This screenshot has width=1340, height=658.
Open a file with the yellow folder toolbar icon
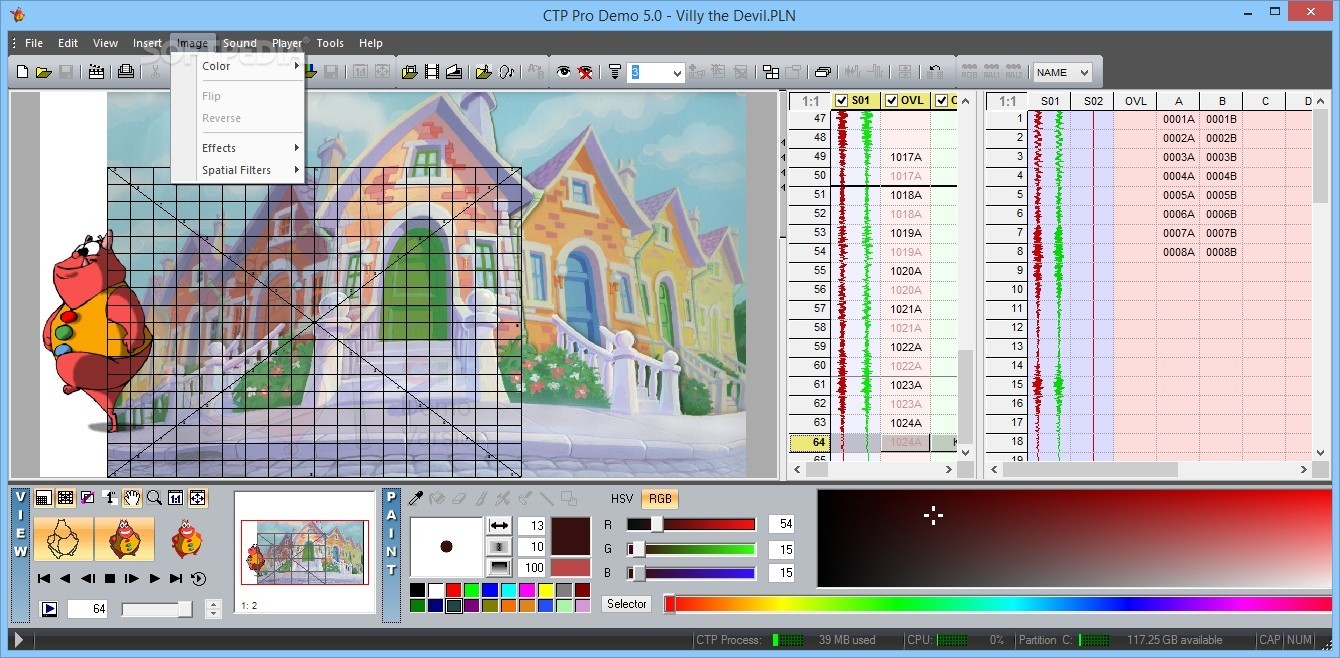coord(44,72)
